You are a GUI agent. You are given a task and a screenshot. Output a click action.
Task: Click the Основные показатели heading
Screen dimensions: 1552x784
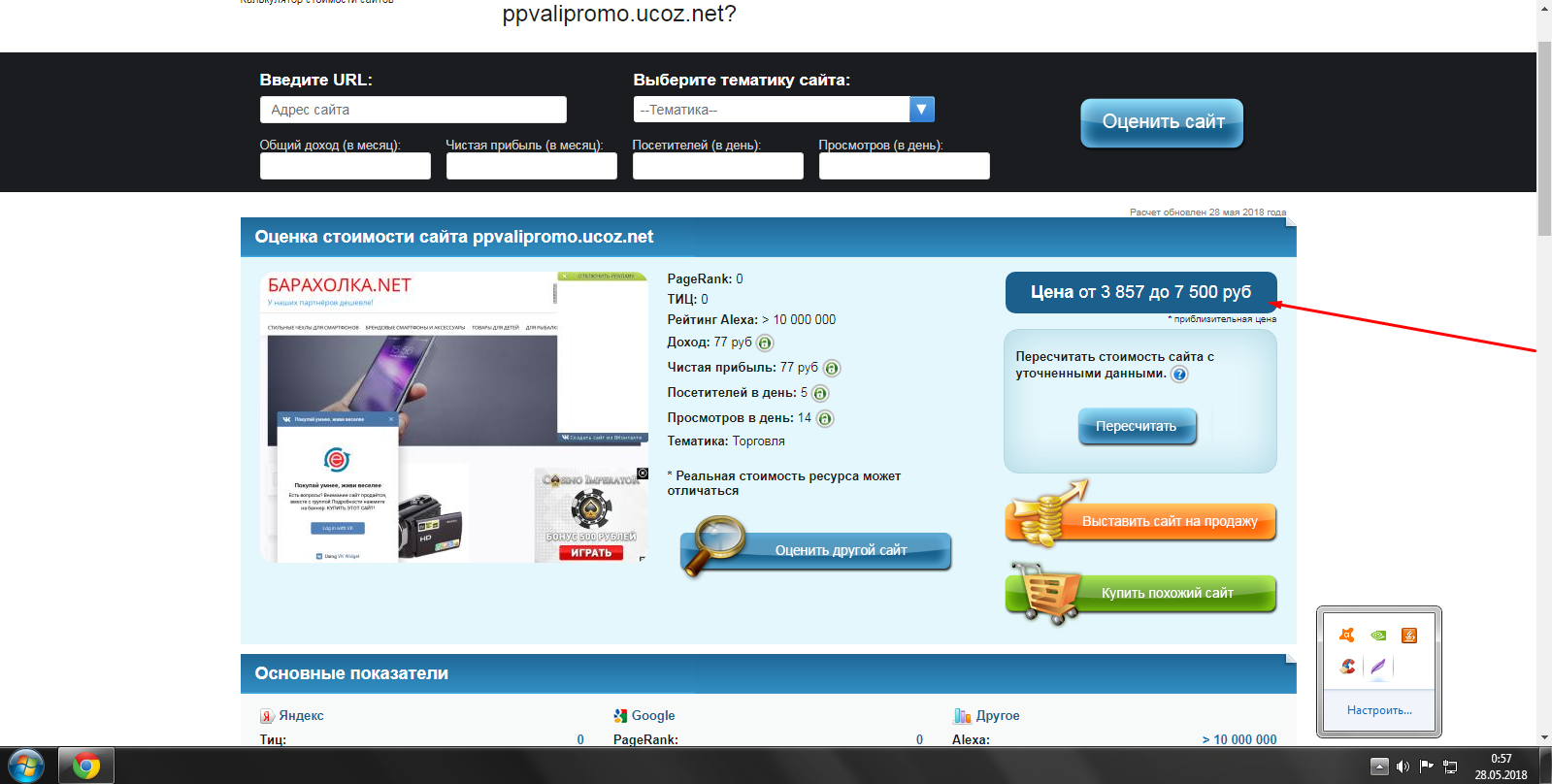pyautogui.click(x=351, y=673)
